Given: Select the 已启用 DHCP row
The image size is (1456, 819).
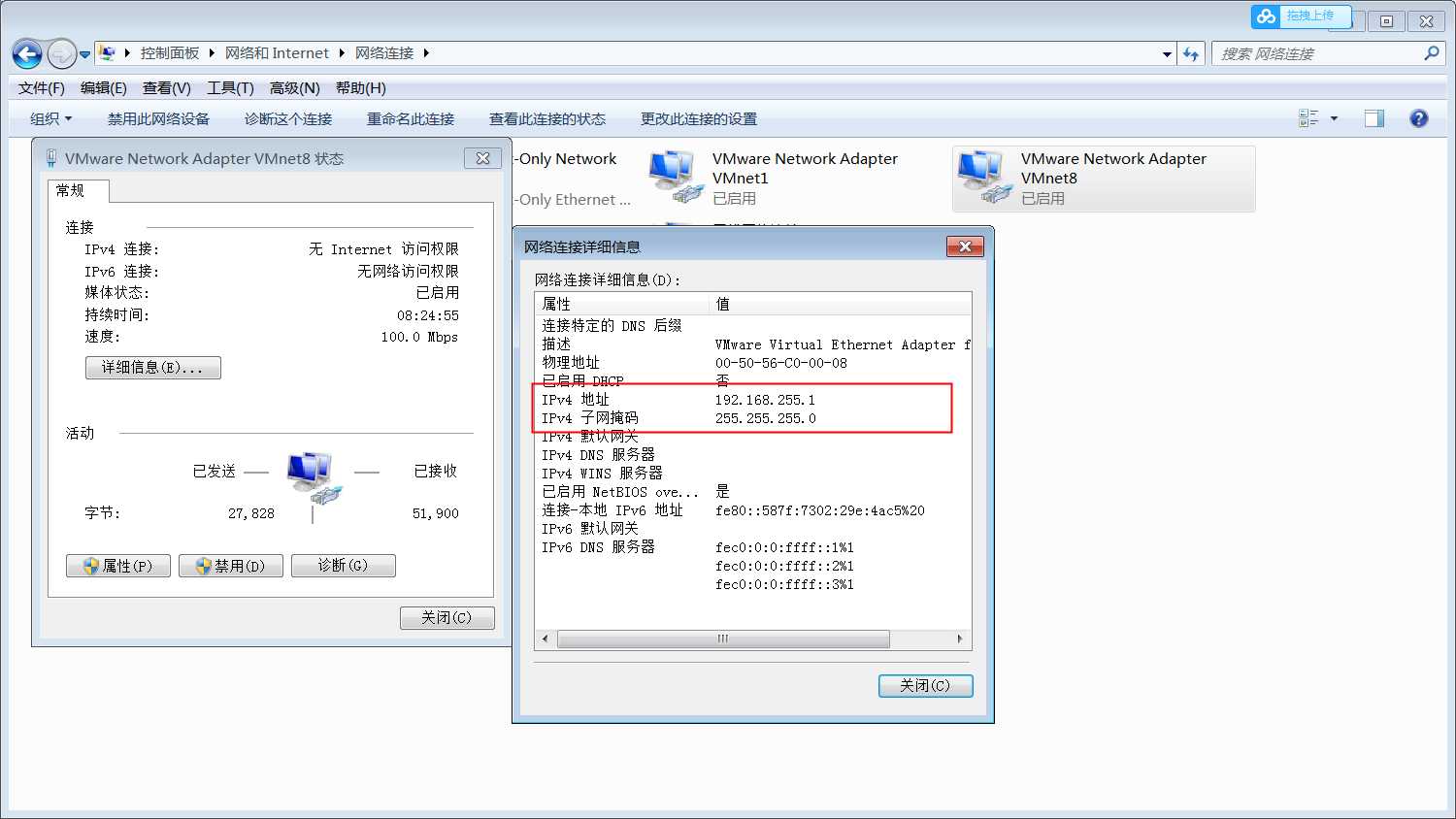Looking at the screenshot, I should point(753,381).
